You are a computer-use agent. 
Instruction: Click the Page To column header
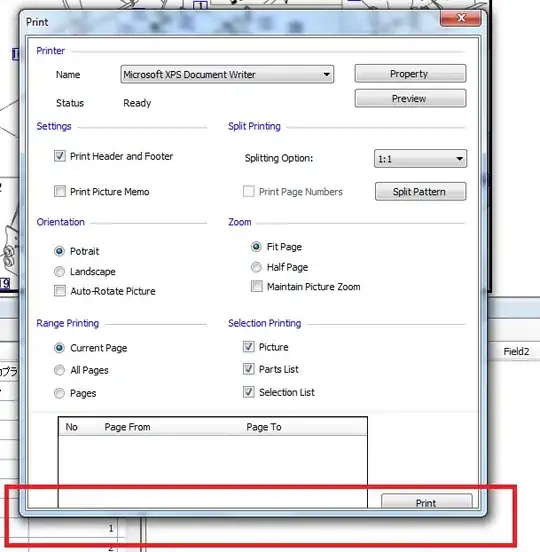264,427
